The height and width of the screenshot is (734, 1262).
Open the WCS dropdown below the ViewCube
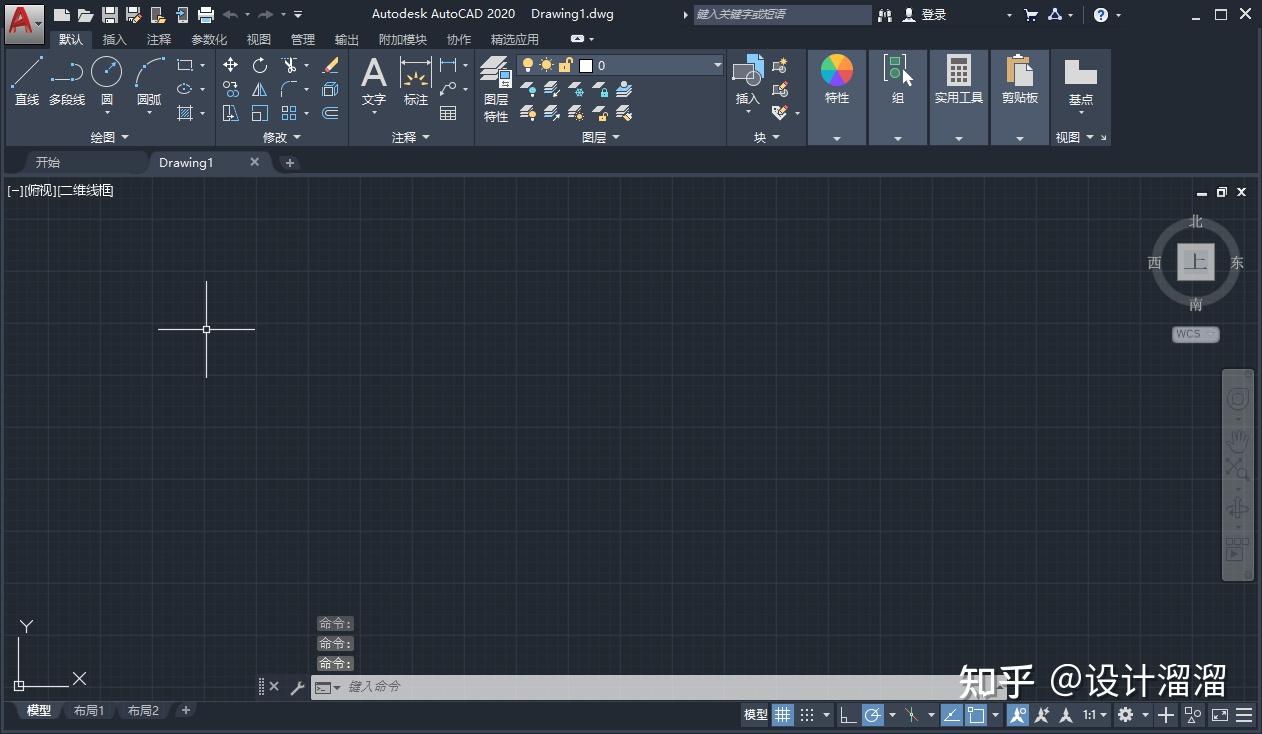coord(1196,334)
